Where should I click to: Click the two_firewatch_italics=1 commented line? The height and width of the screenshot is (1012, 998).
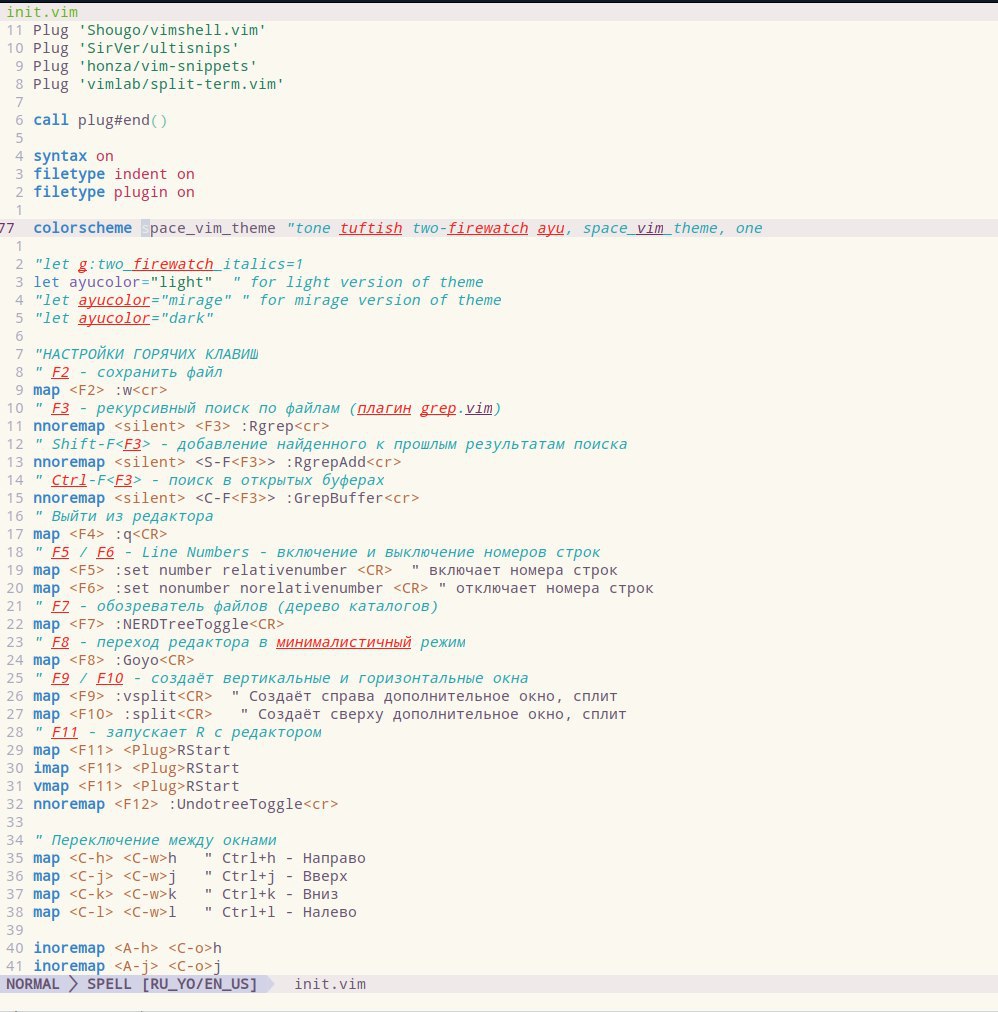(168, 264)
